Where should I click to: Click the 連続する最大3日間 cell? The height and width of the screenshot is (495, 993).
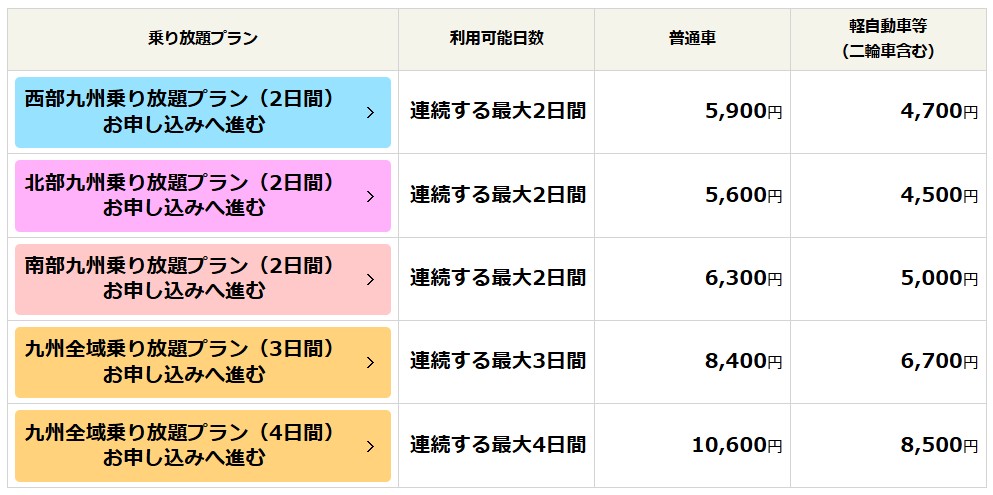(497, 362)
